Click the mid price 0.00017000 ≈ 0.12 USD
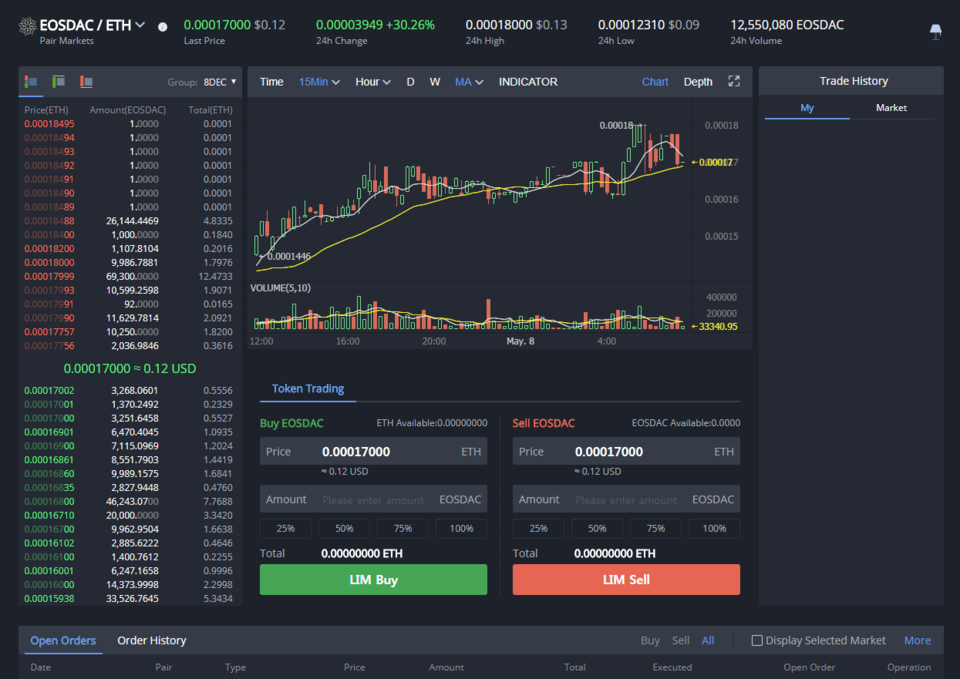Viewport: 960px width, 679px height. click(x=130, y=369)
